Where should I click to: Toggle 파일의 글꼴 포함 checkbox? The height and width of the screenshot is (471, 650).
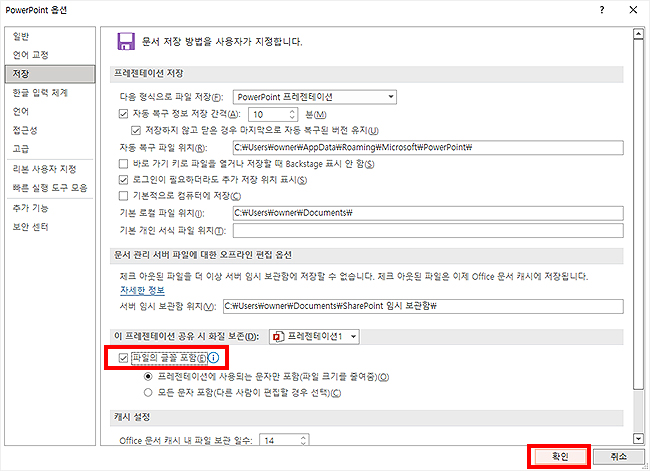pos(123,358)
